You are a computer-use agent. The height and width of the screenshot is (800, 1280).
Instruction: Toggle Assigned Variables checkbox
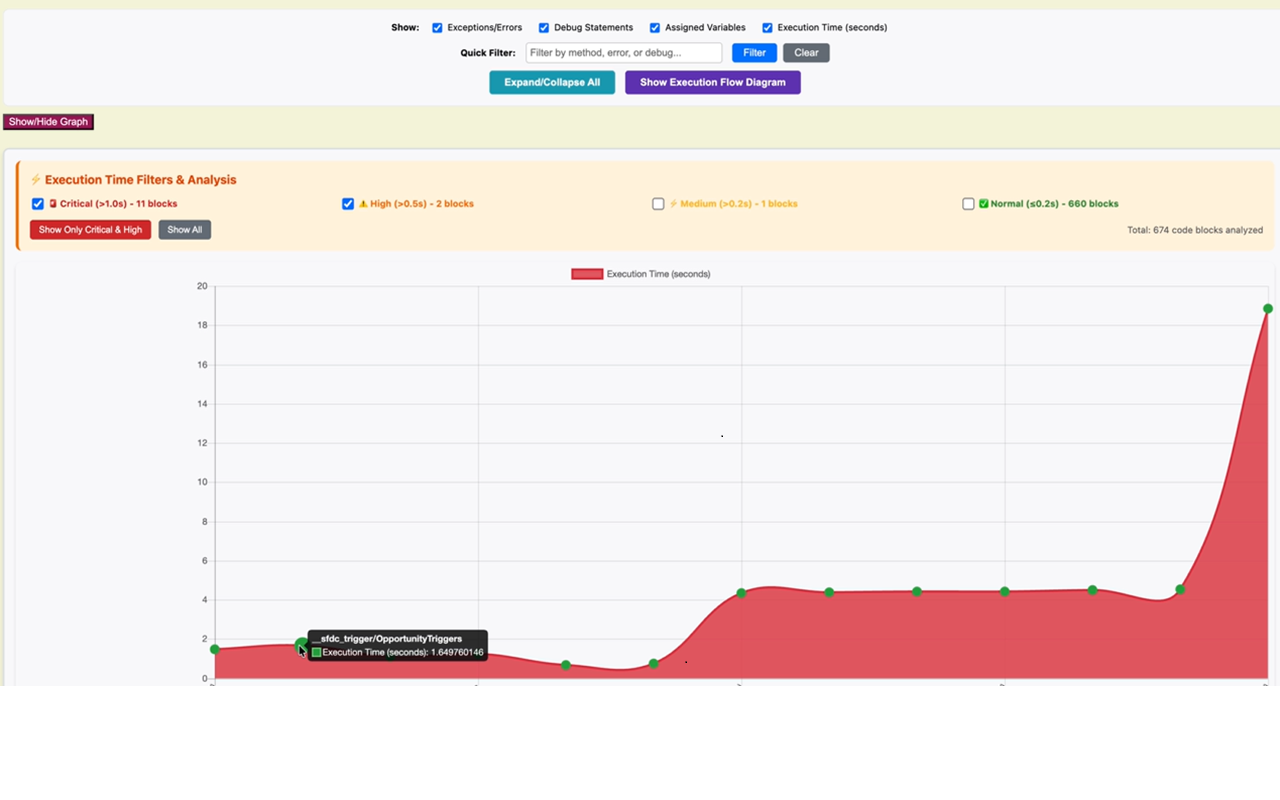(655, 28)
